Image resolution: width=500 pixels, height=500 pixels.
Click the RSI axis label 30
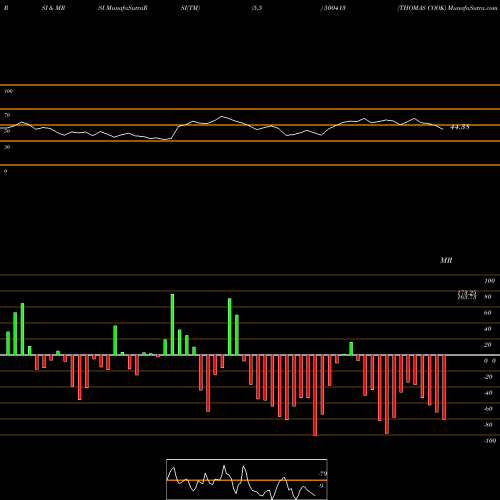coord(7,147)
